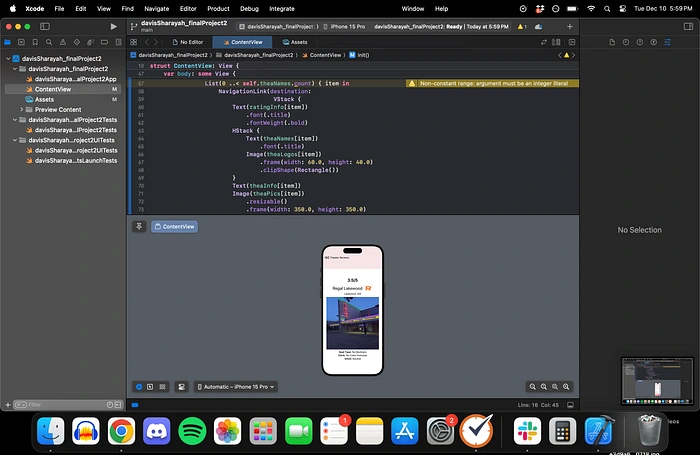This screenshot has height=455, width=700.
Task: Click the Non-constant range warning banner
Action: (492, 83)
